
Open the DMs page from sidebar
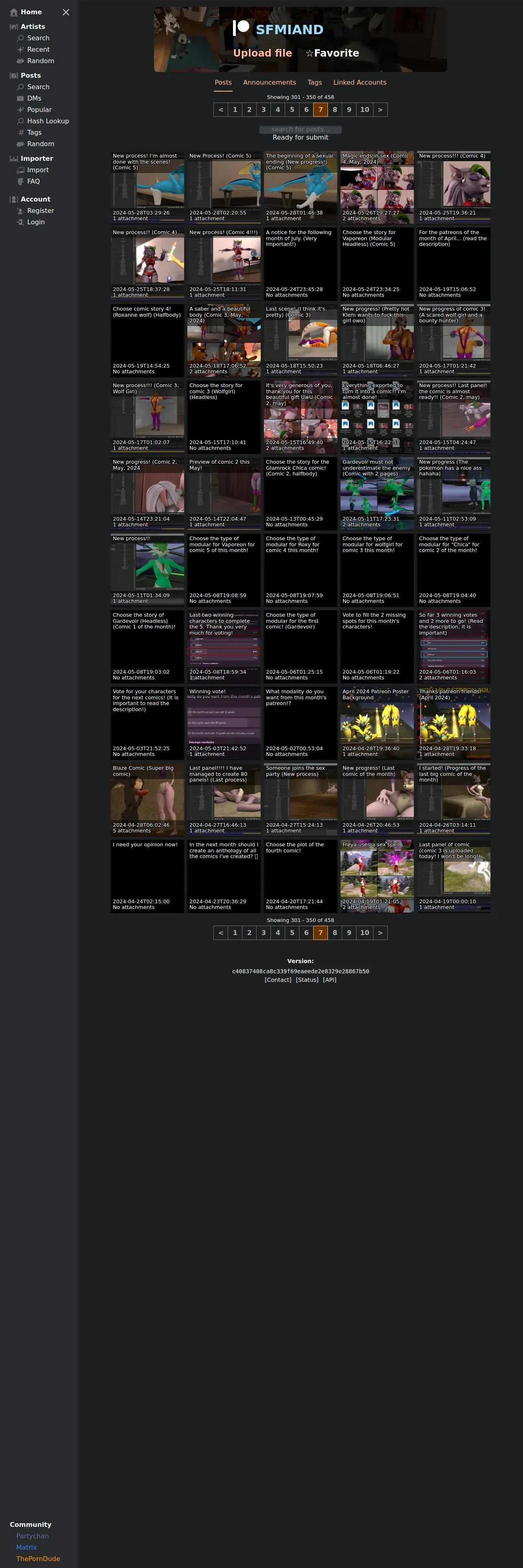click(x=34, y=99)
